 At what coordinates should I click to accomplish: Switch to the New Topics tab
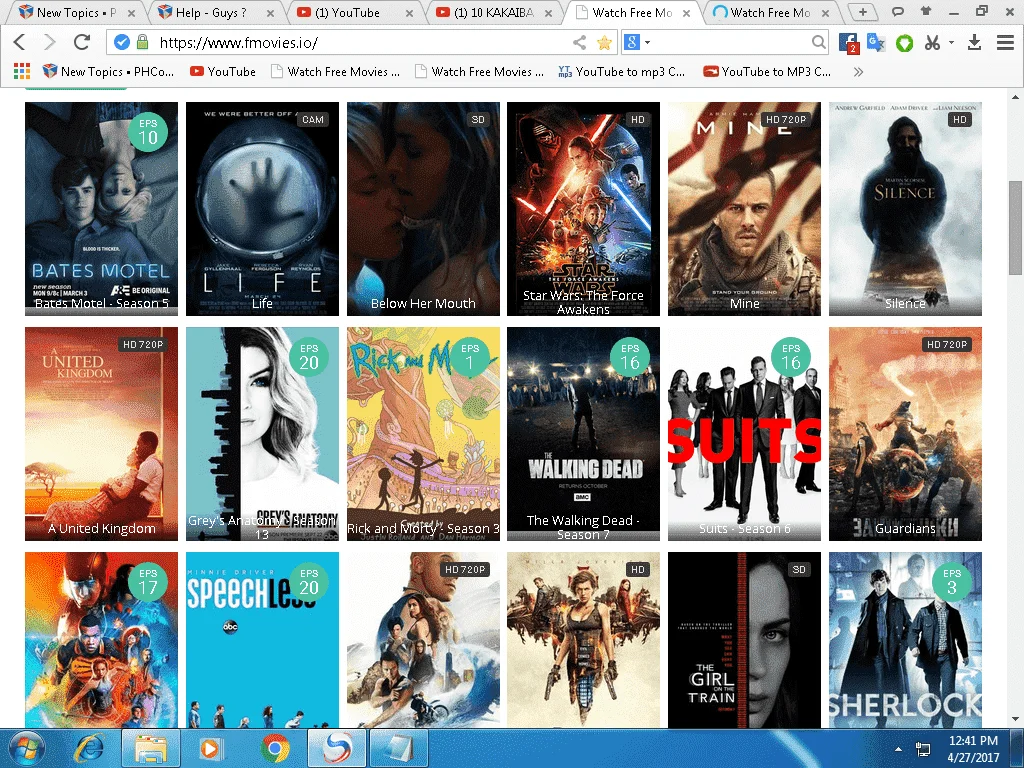(x=76, y=12)
